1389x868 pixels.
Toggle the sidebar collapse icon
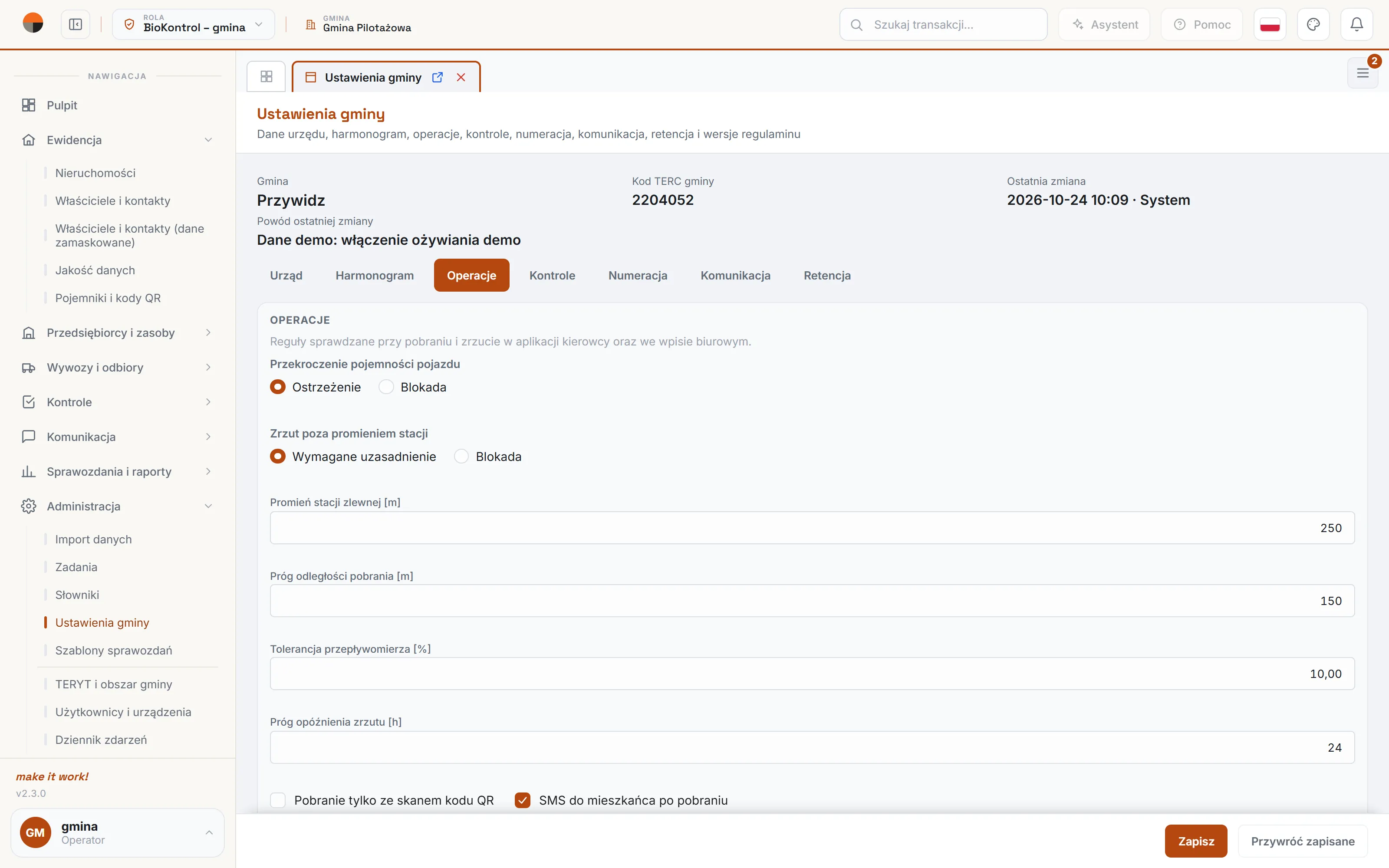point(76,25)
